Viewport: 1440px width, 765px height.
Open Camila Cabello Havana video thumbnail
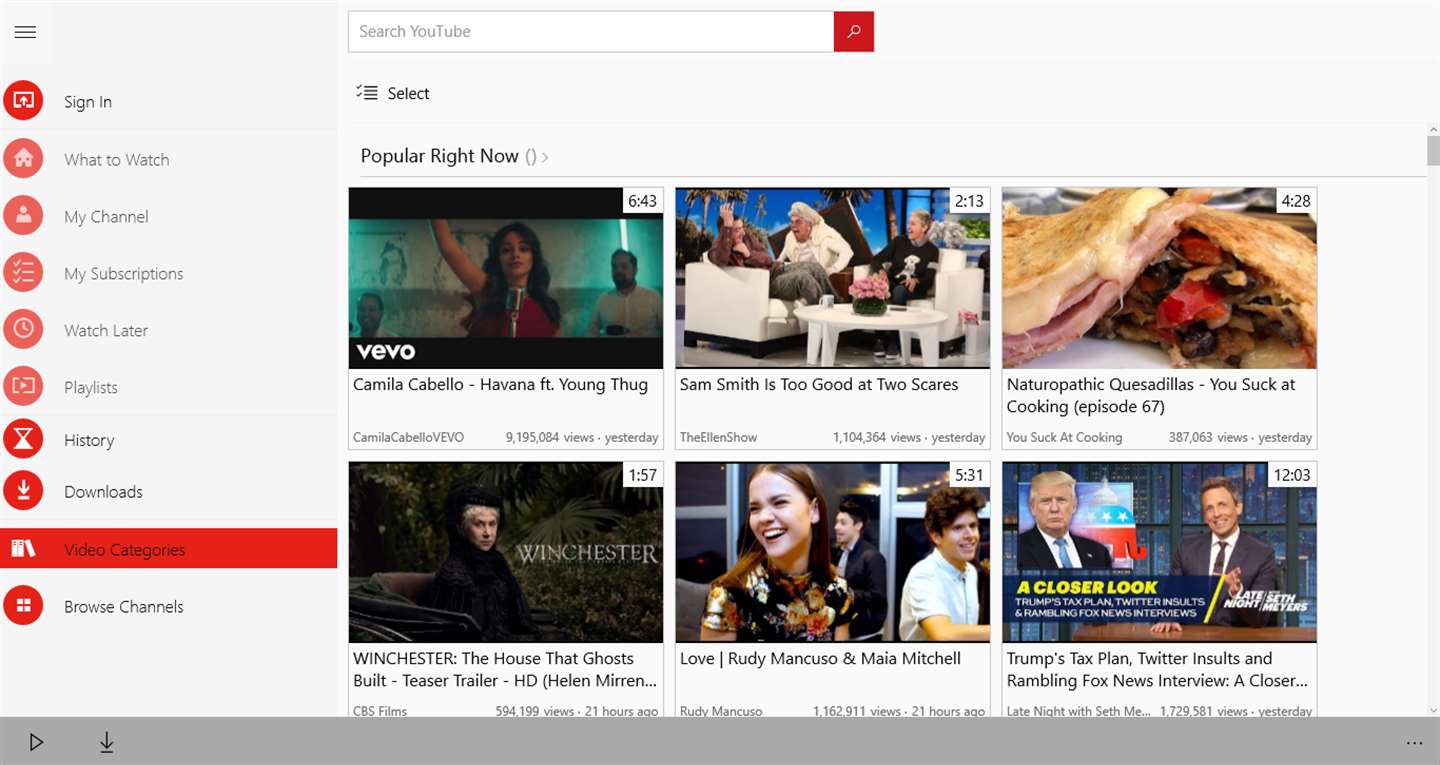point(506,278)
